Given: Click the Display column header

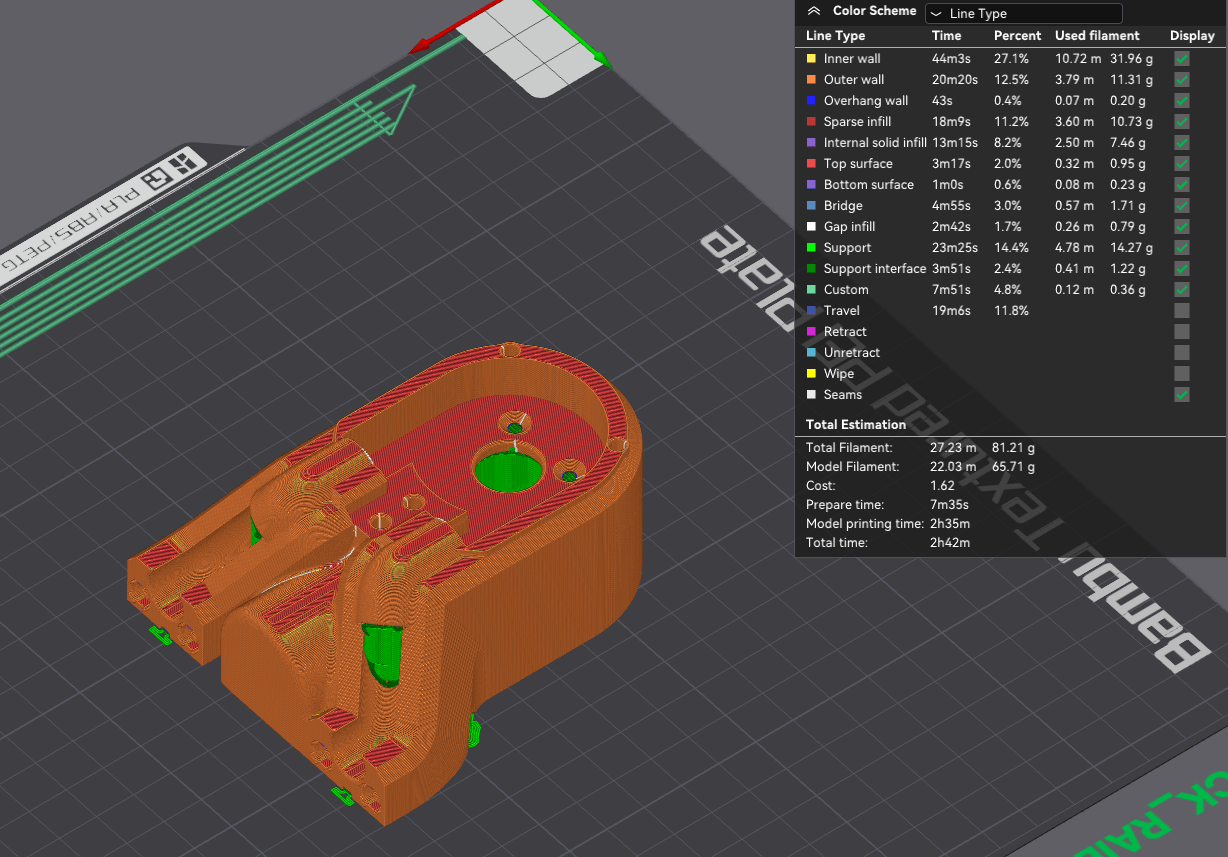Looking at the screenshot, I should click(x=1192, y=36).
